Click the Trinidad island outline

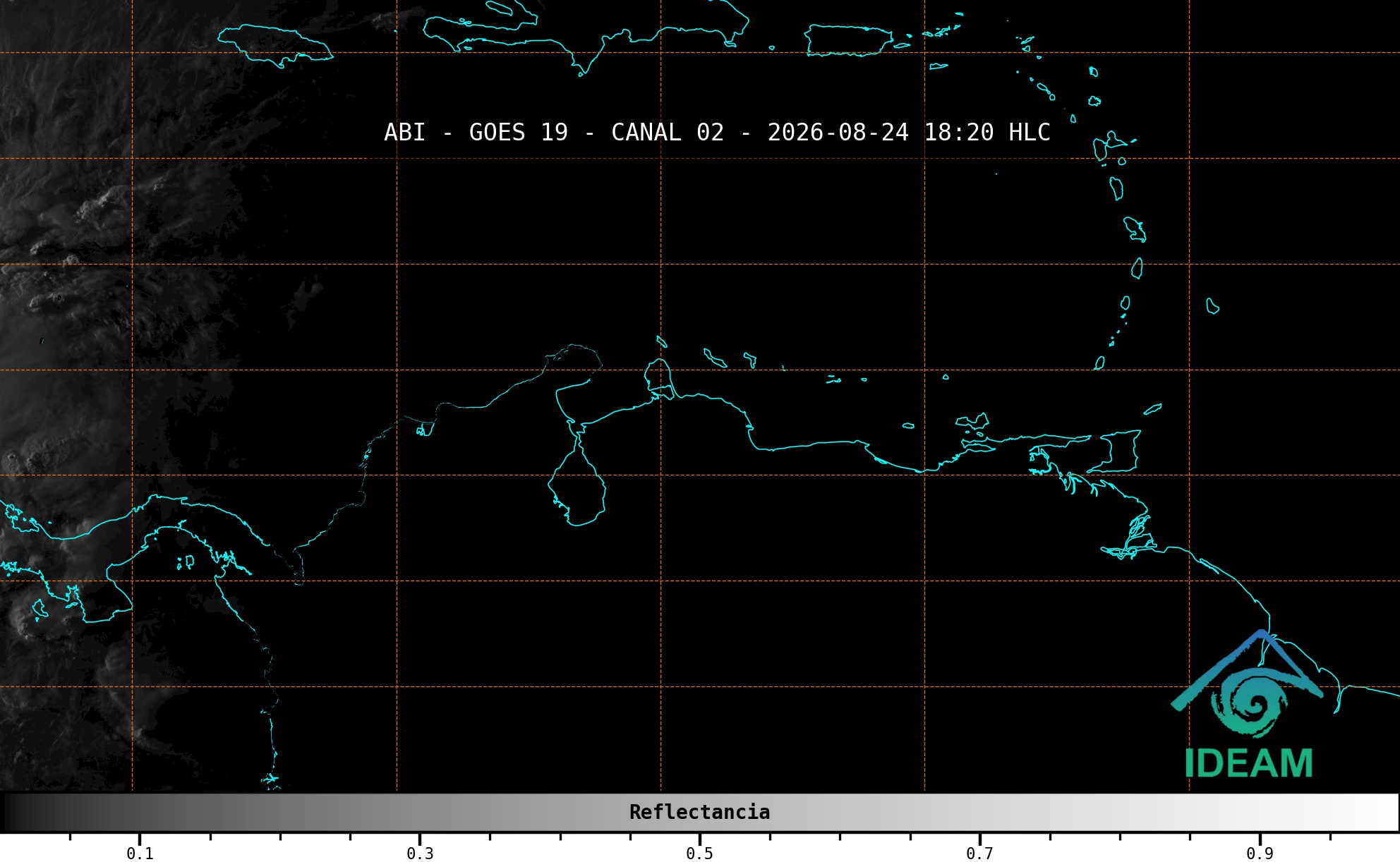[1116, 451]
